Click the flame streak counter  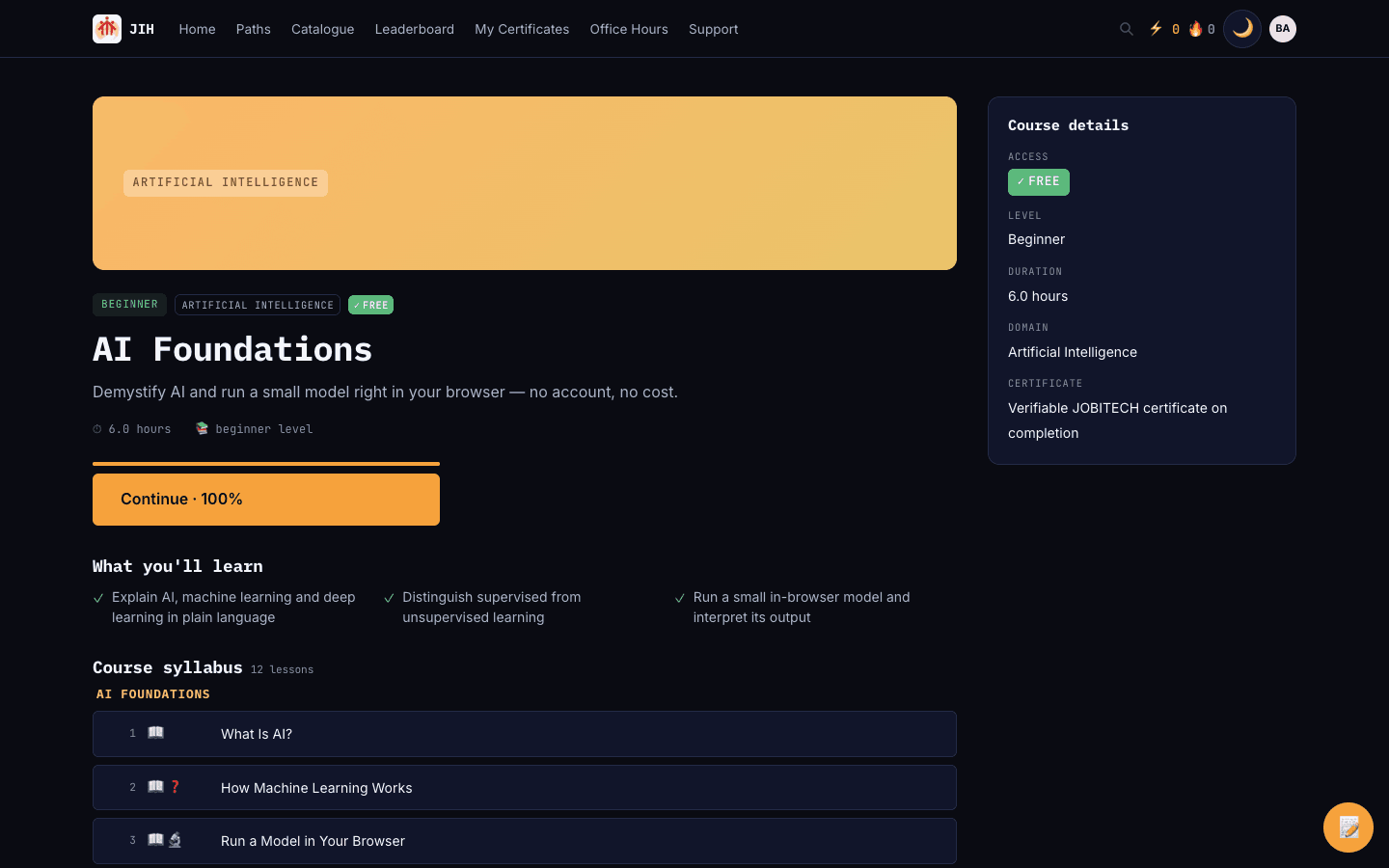click(1202, 29)
